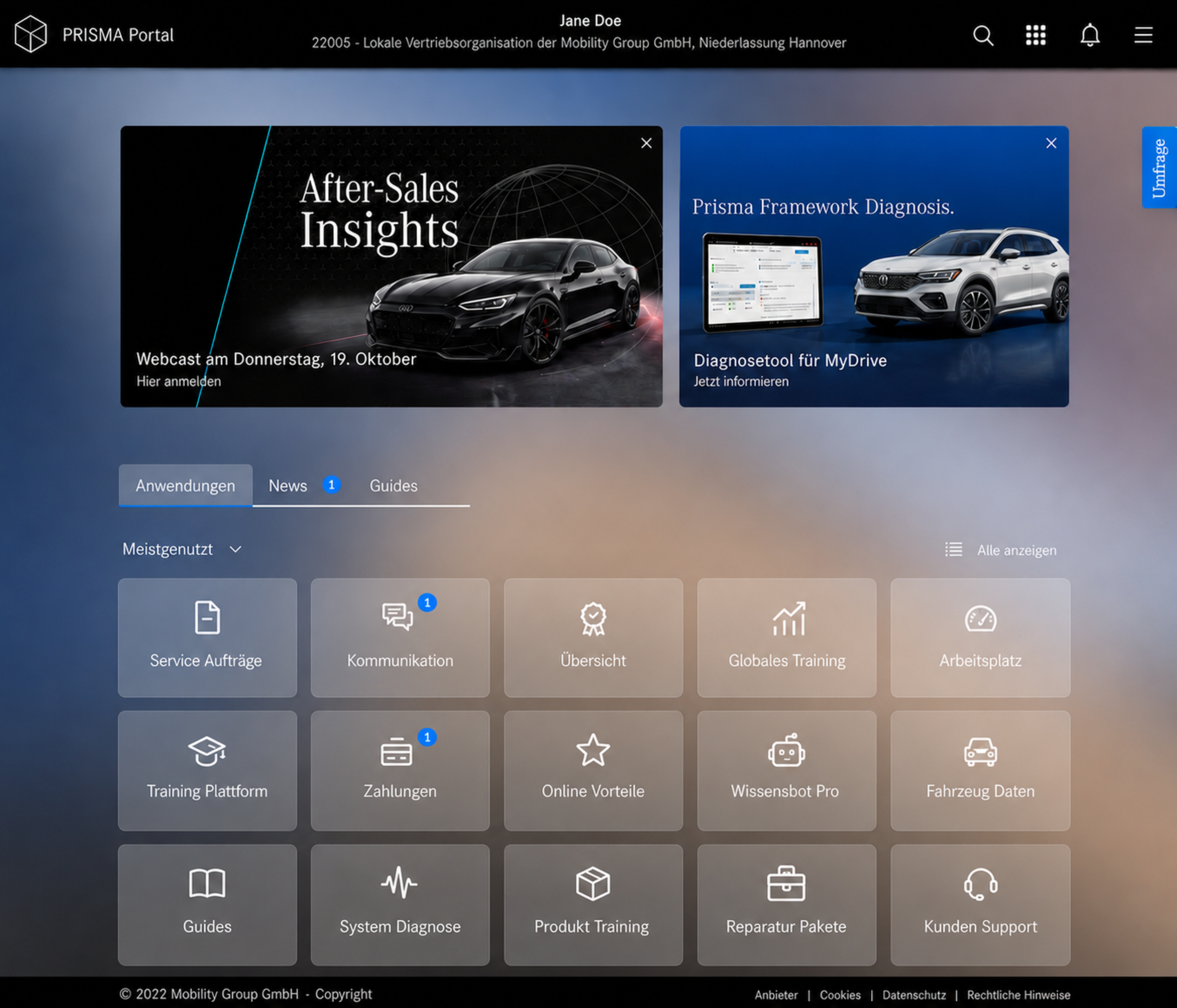Open the Übersicht tile
The height and width of the screenshot is (1008, 1177).
coord(593,638)
